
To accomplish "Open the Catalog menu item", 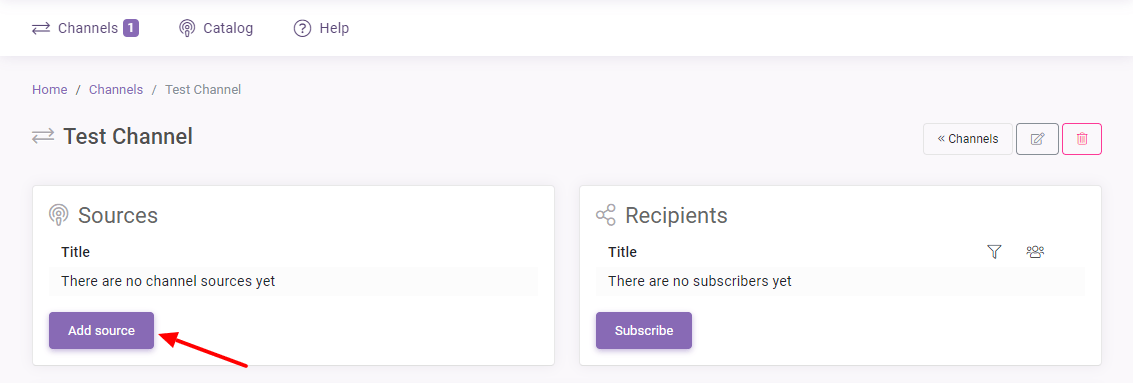I will pos(216,28).
